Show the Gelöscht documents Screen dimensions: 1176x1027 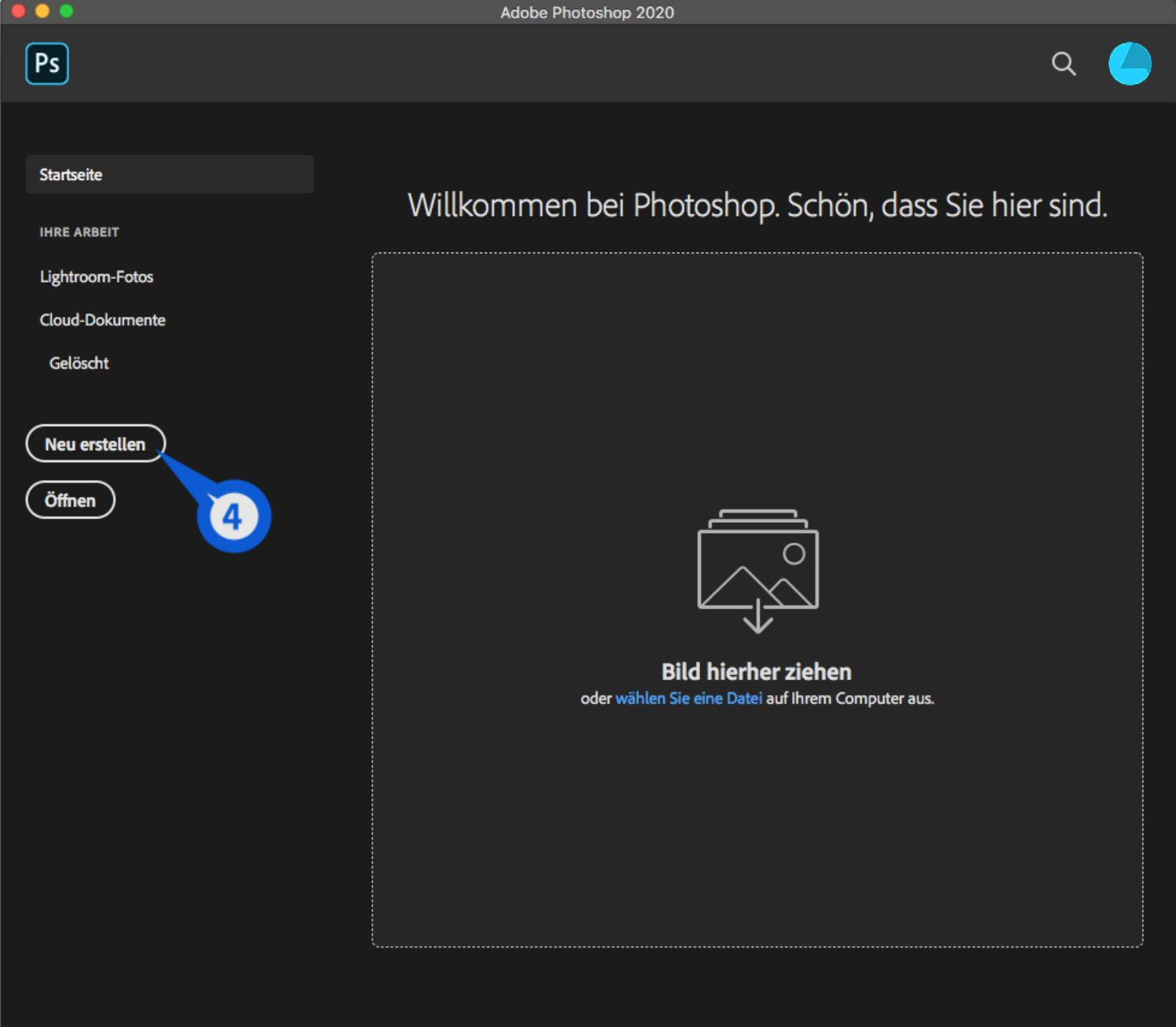coord(79,363)
